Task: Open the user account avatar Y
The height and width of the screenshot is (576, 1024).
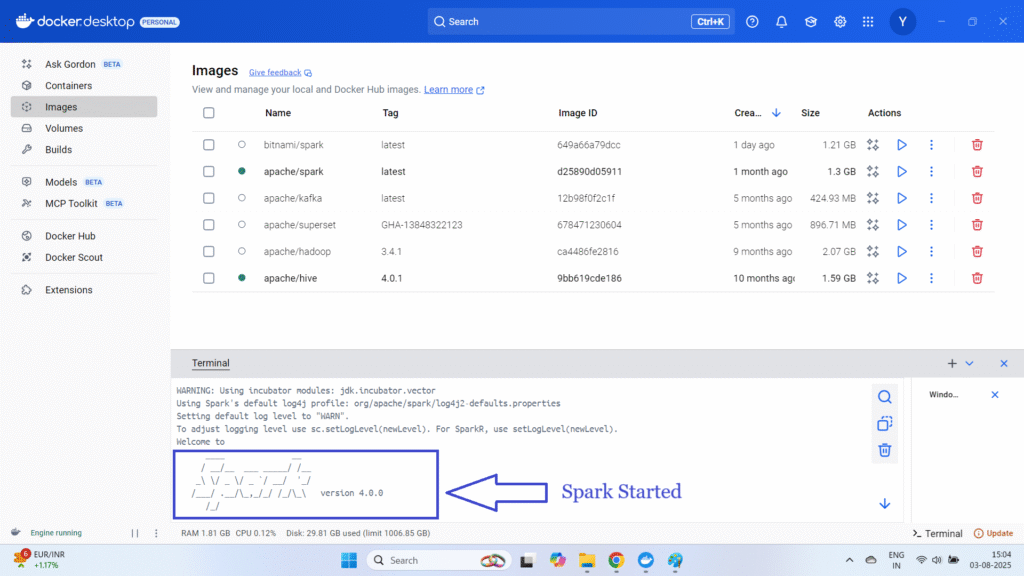Action: click(903, 22)
